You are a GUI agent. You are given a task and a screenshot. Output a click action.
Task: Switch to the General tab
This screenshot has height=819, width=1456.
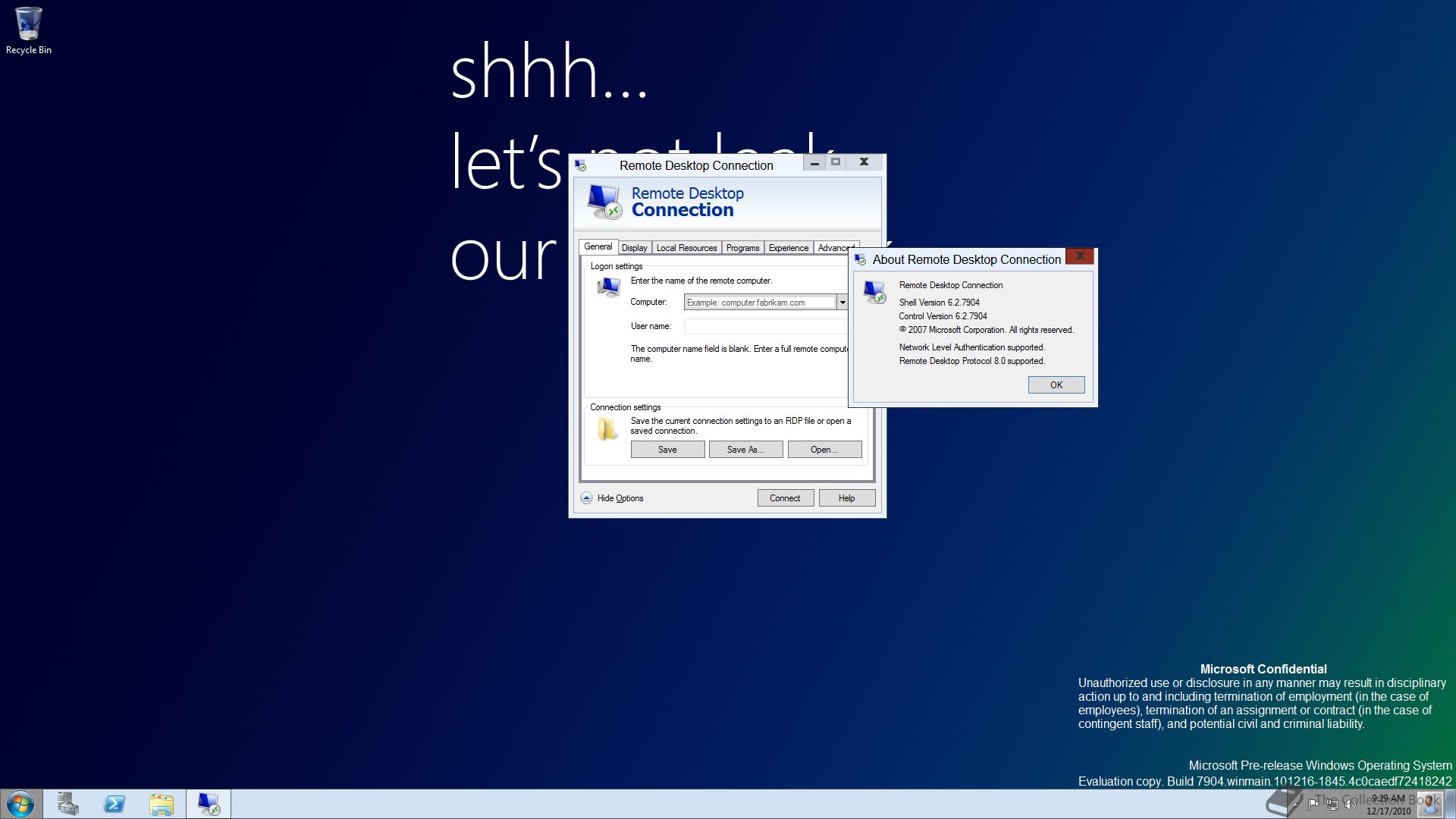598,246
